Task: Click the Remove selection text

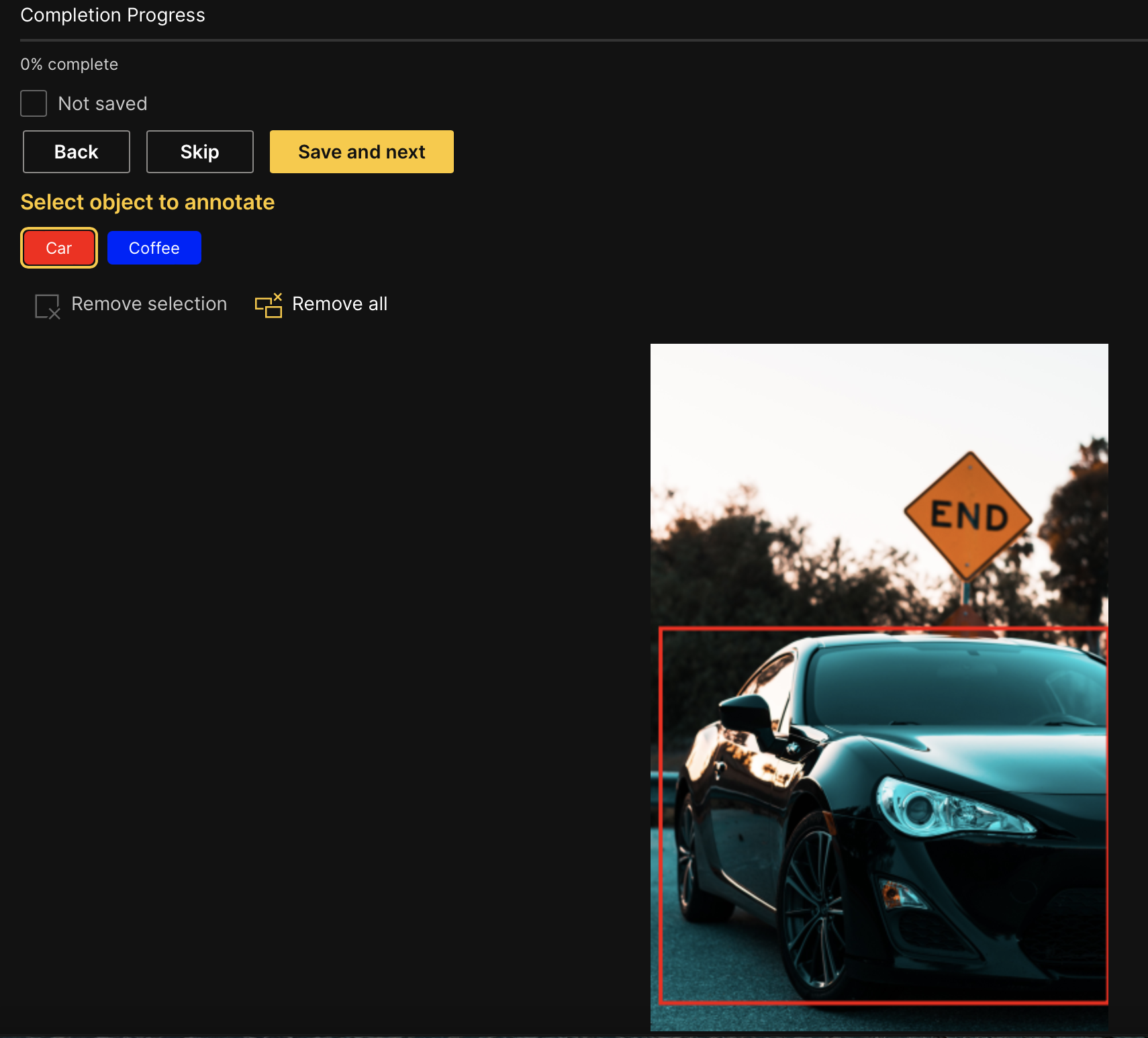Action: click(149, 304)
